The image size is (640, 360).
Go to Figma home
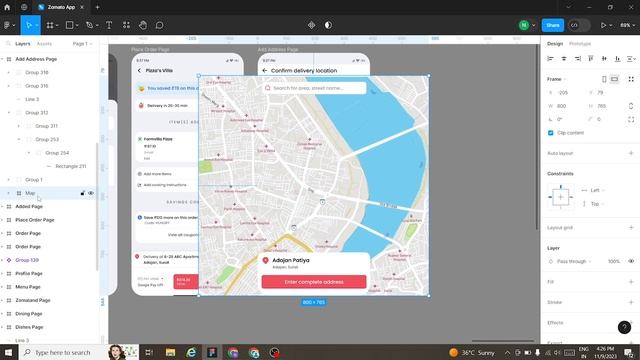coord(7,7)
